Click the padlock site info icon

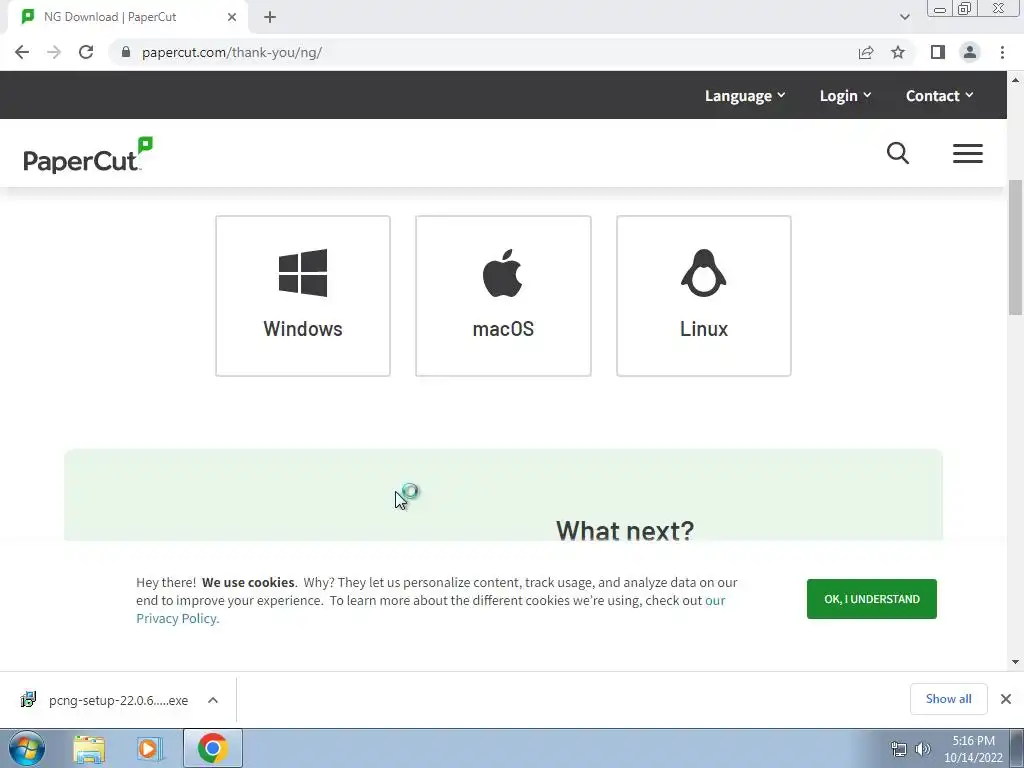pos(126,52)
